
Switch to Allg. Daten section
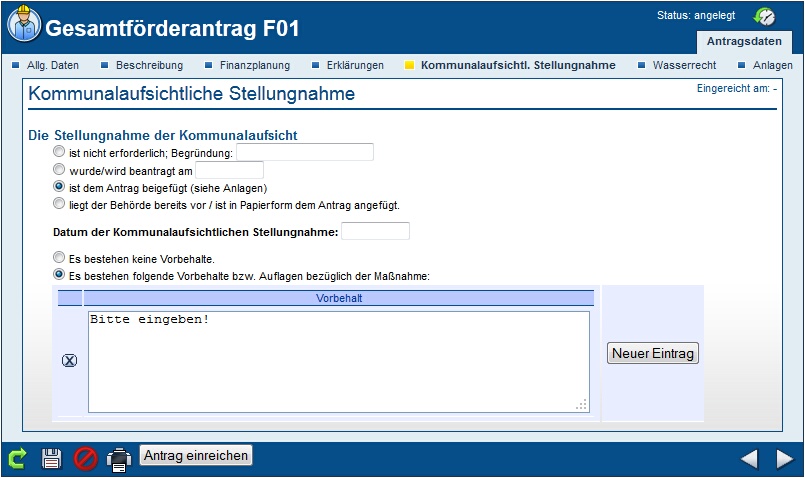(52, 65)
